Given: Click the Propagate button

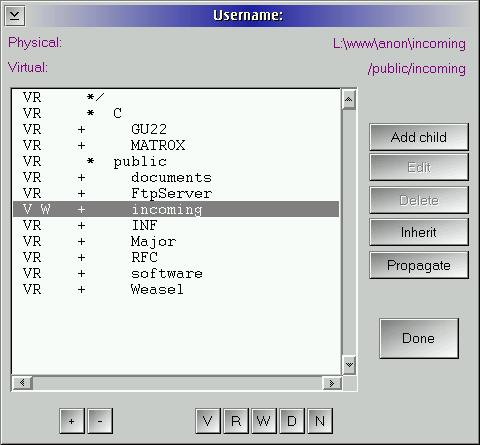Looking at the screenshot, I should 419,265.
